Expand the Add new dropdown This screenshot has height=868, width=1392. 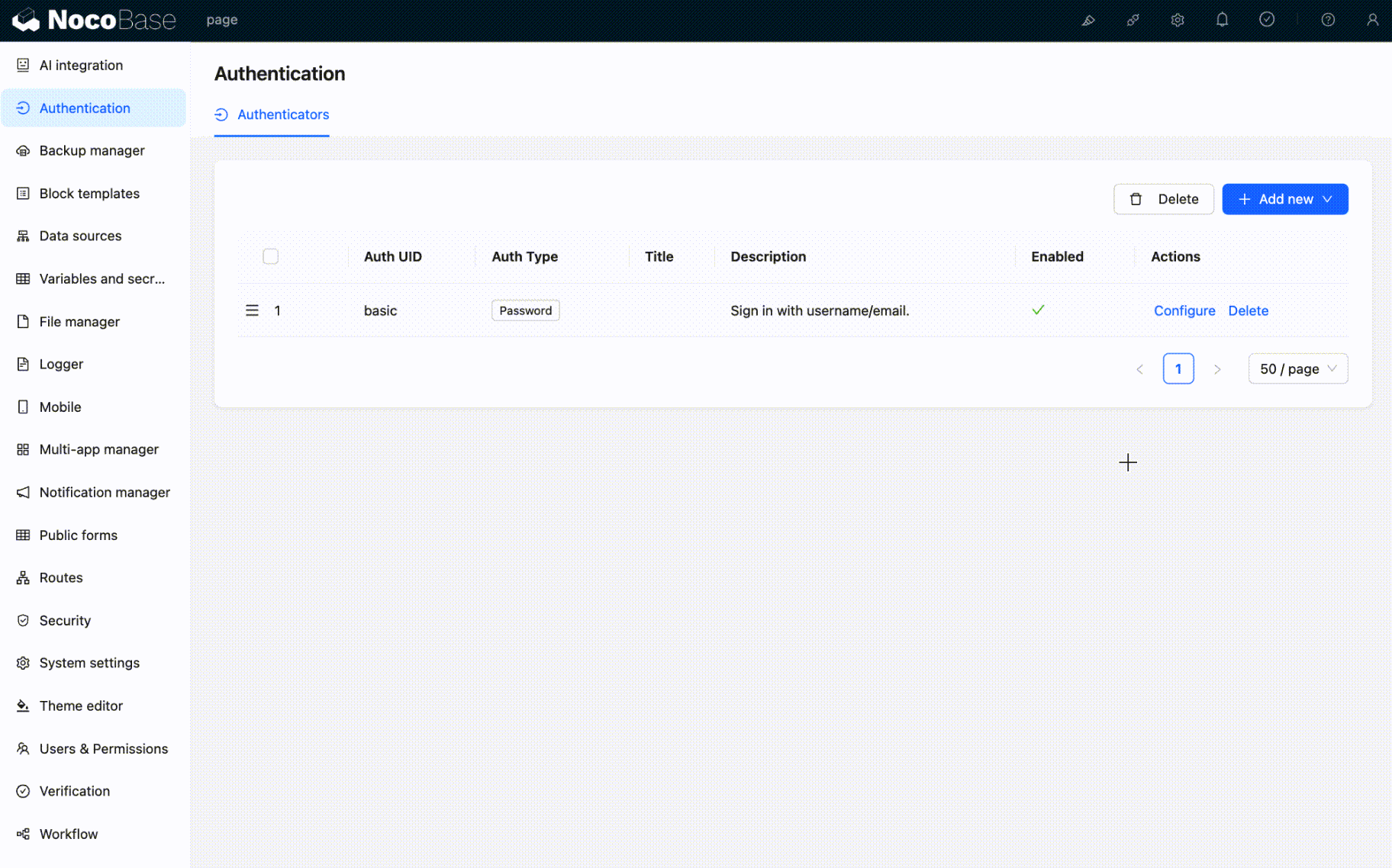coord(1284,199)
